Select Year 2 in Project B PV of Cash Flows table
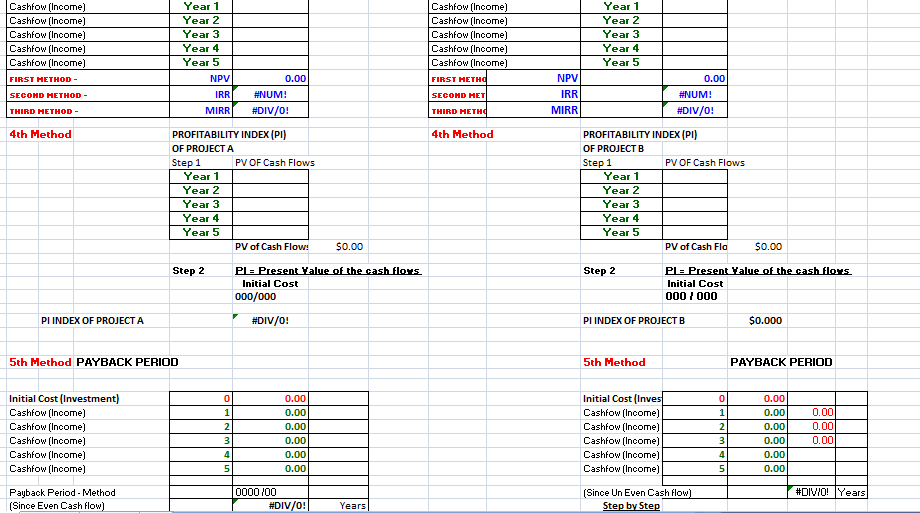920x513 pixels. tap(621, 190)
